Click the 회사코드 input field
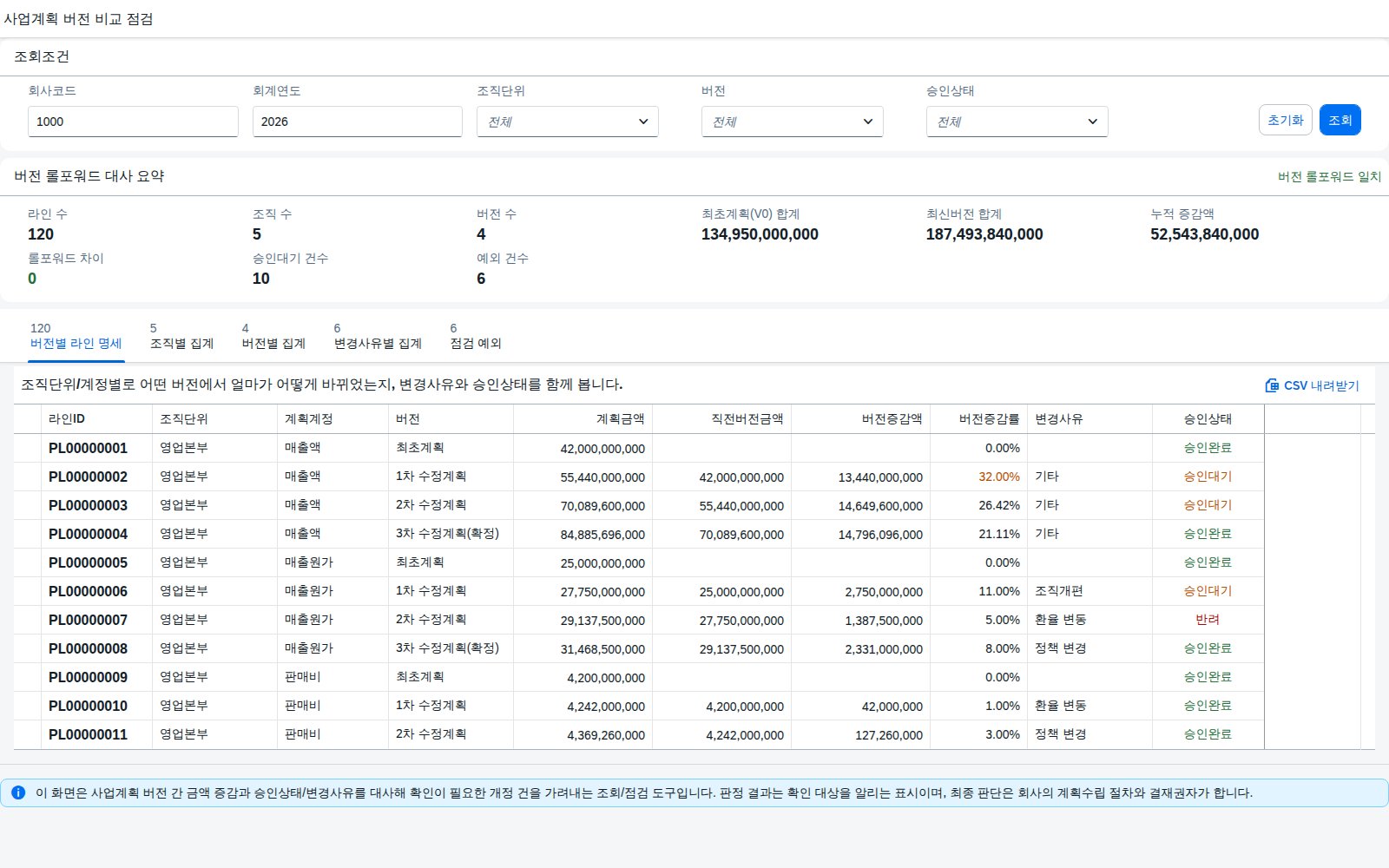Viewport: 1389px width, 868px height. click(133, 122)
